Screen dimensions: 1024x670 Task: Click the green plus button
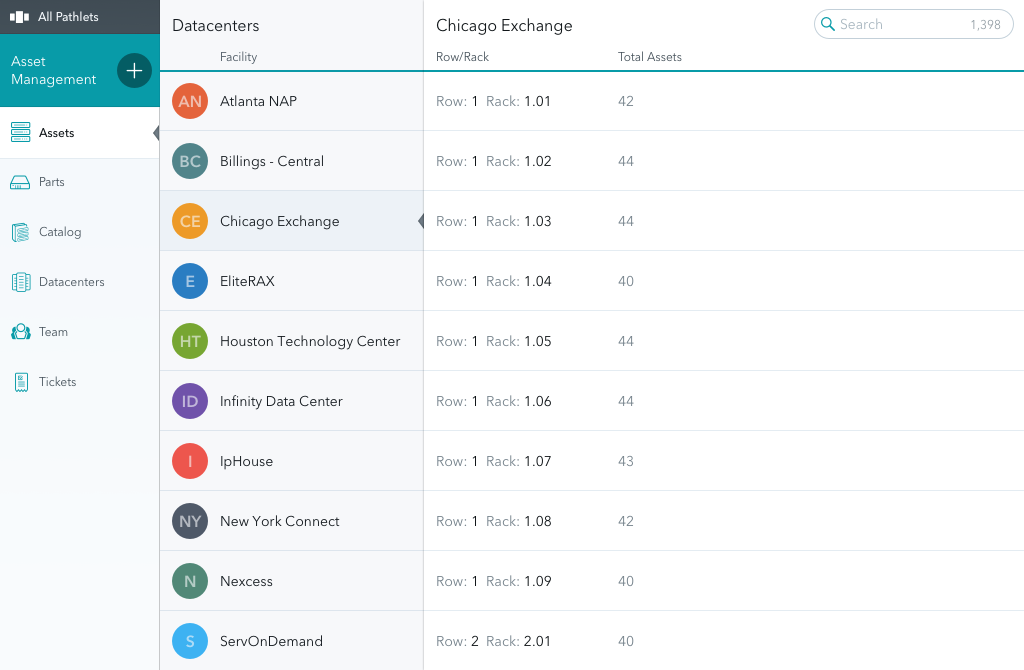[133, 70]
